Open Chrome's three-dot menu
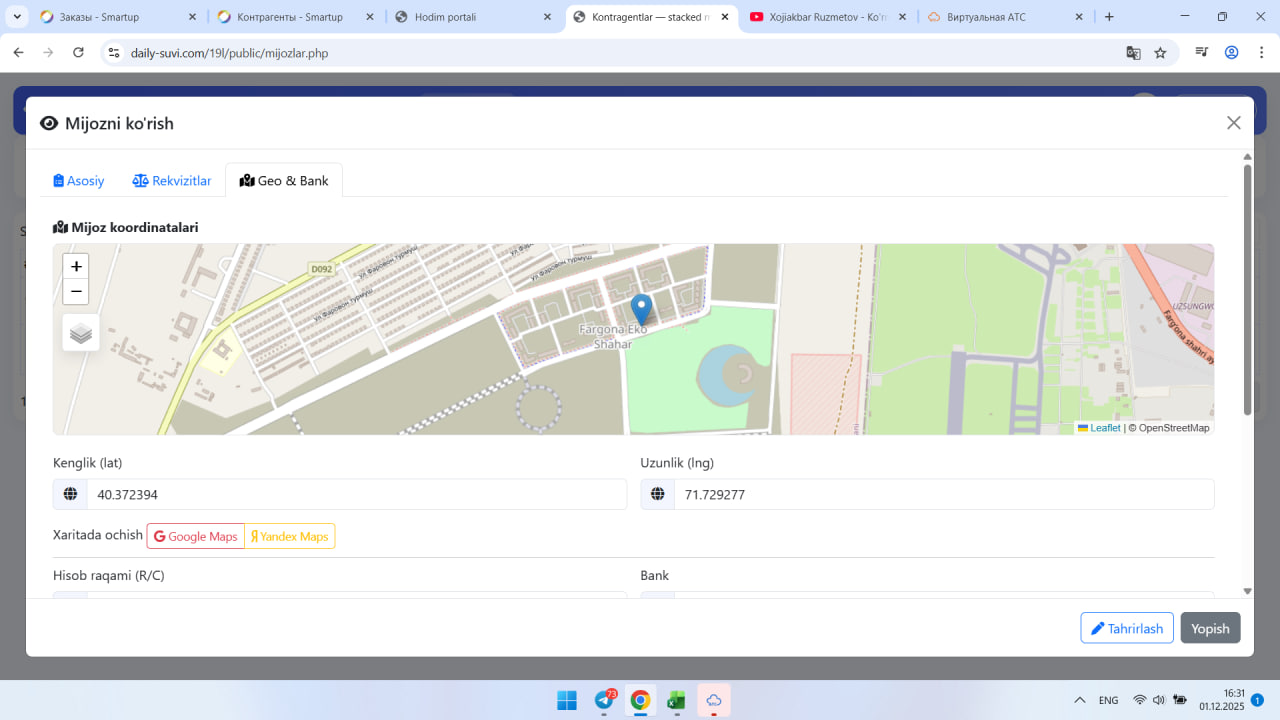 [x=1260, y=53]
